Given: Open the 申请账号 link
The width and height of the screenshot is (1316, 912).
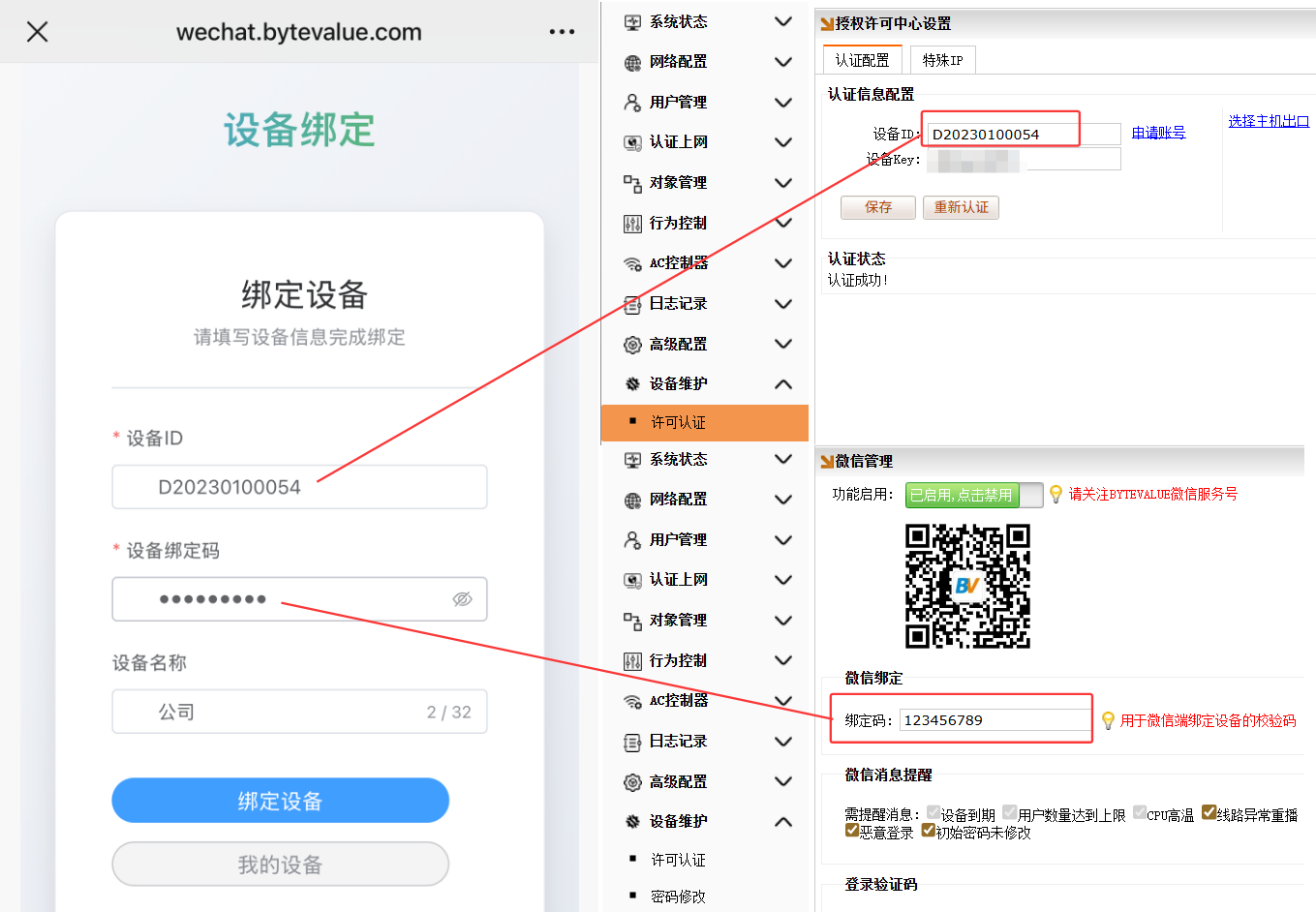Looking at the screenshot, I should point(1158,133).
